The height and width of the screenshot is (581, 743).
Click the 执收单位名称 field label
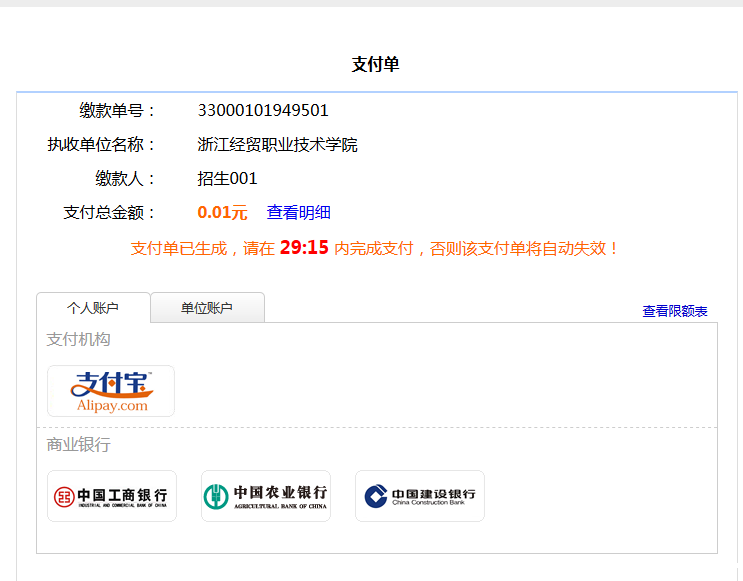(x=102, y=144)
